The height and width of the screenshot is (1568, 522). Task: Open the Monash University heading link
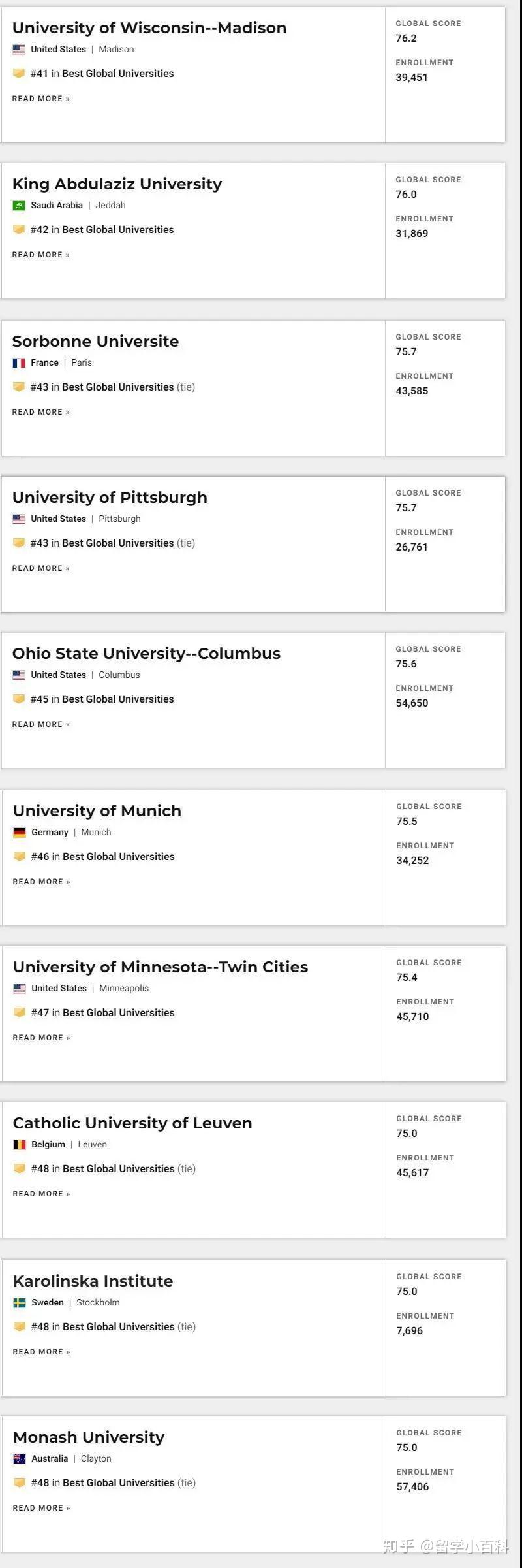pyautogui.click(x=89, y=1437)
